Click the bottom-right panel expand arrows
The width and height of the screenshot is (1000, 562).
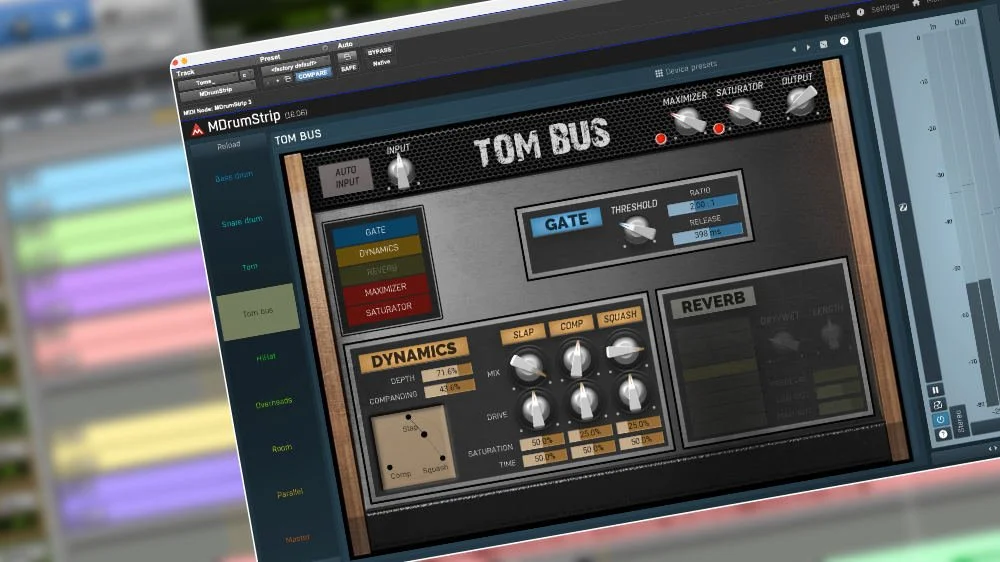[992, 449]
